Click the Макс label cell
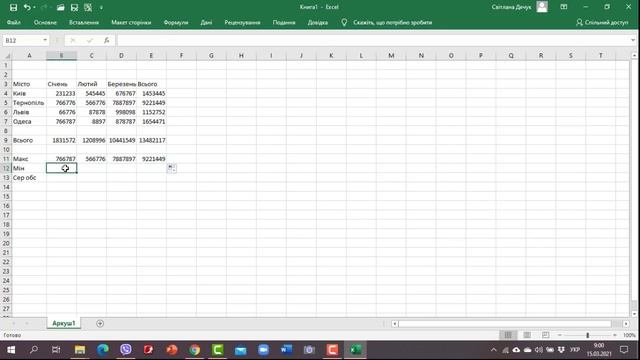Image resolution: width=640 pixels, height=360 pixels. [x=29, y=159]
